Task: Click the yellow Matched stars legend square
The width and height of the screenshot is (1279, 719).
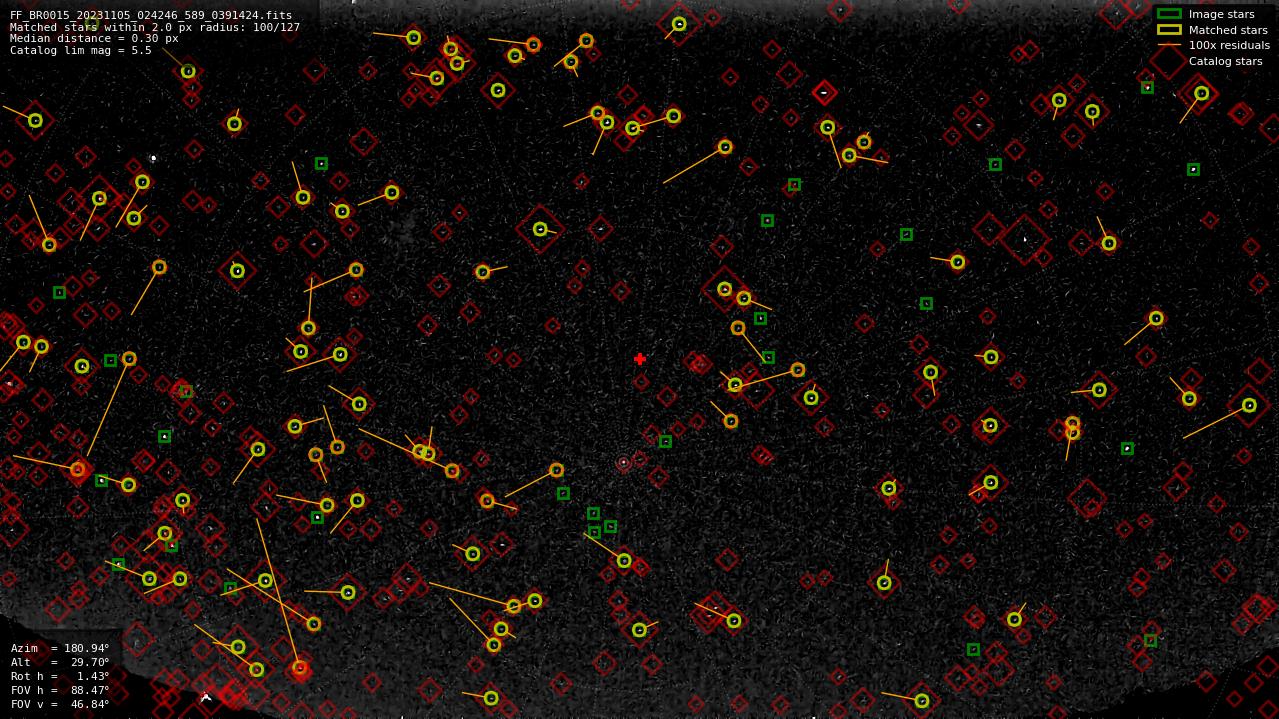Action: (1169, 30)
